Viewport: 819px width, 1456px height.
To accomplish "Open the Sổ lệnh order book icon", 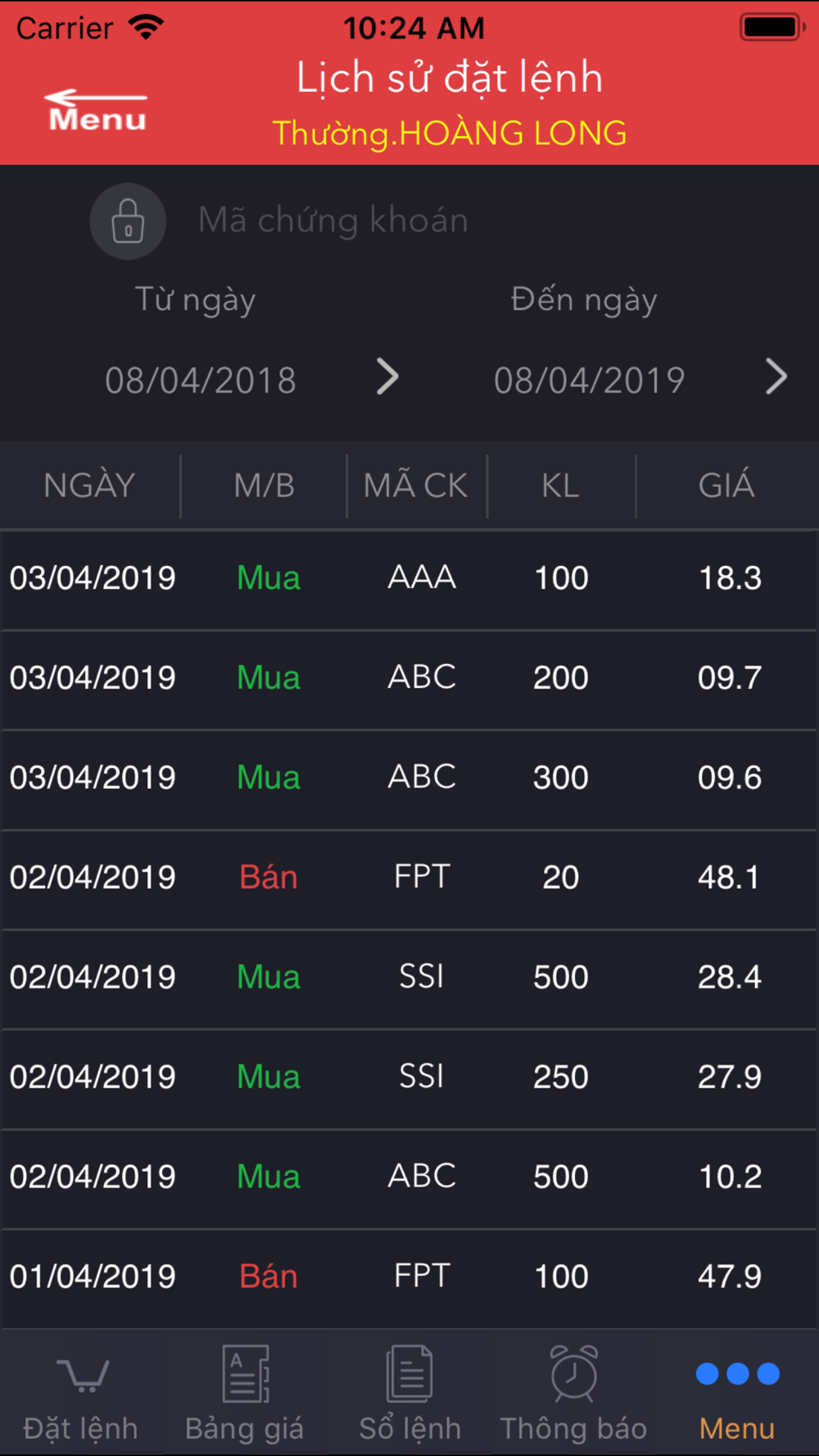I will (409, 1373).
